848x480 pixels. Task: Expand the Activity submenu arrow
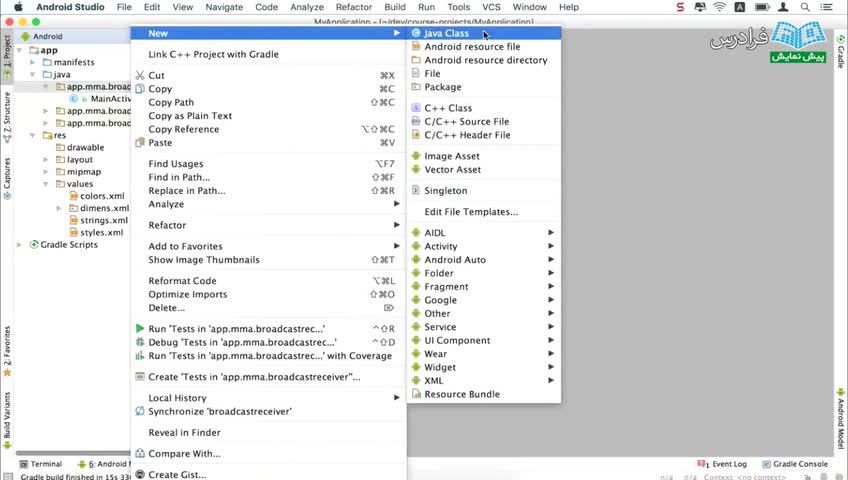tap(551, 246)
